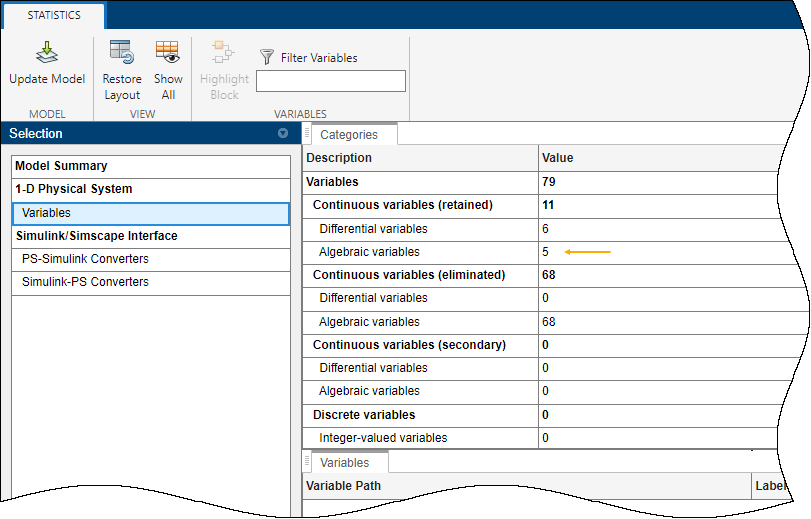Click the Filter Variables funnel icon

tap(267, 58)
